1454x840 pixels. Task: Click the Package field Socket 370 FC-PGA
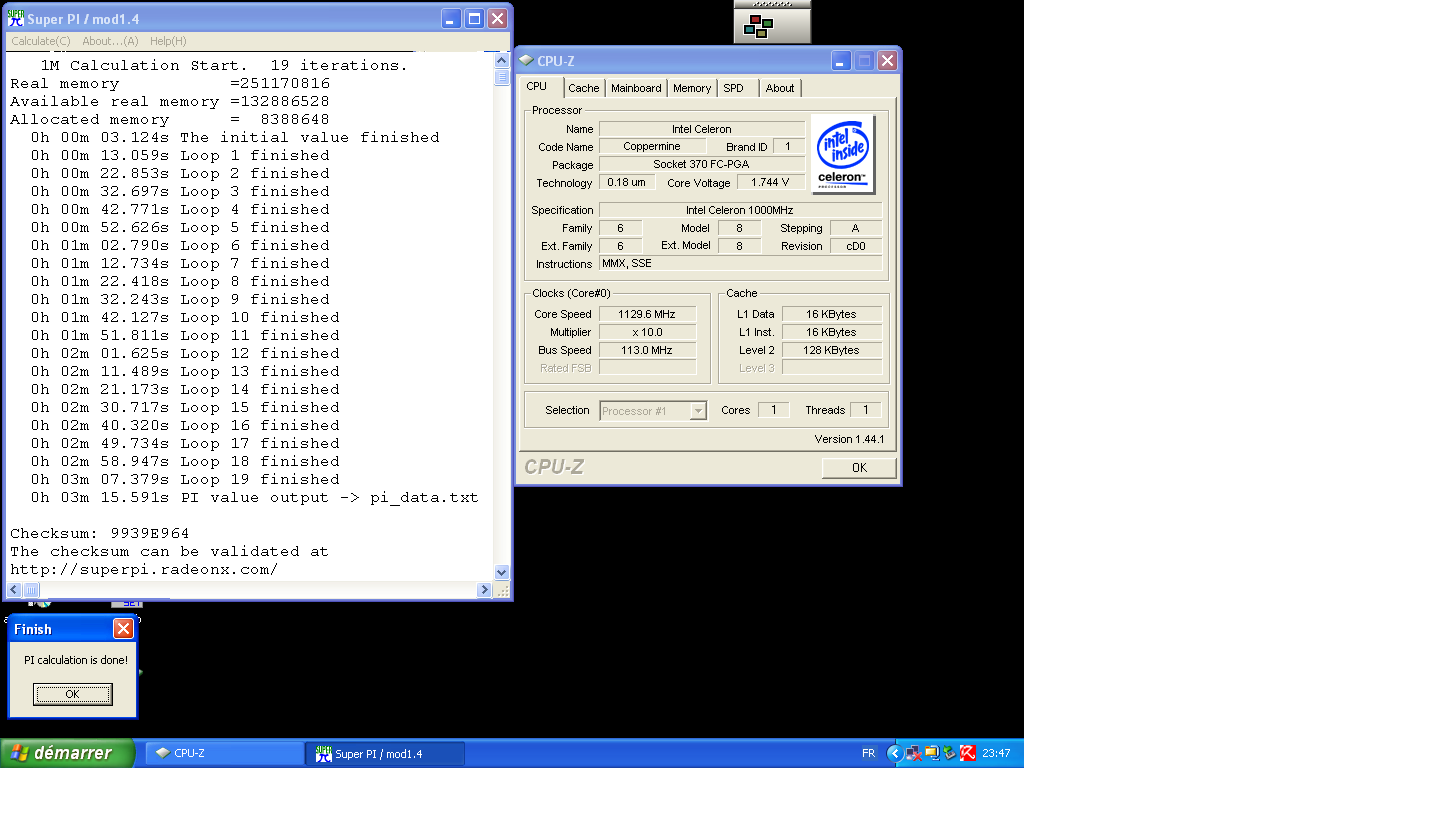[x=701, y=165]
